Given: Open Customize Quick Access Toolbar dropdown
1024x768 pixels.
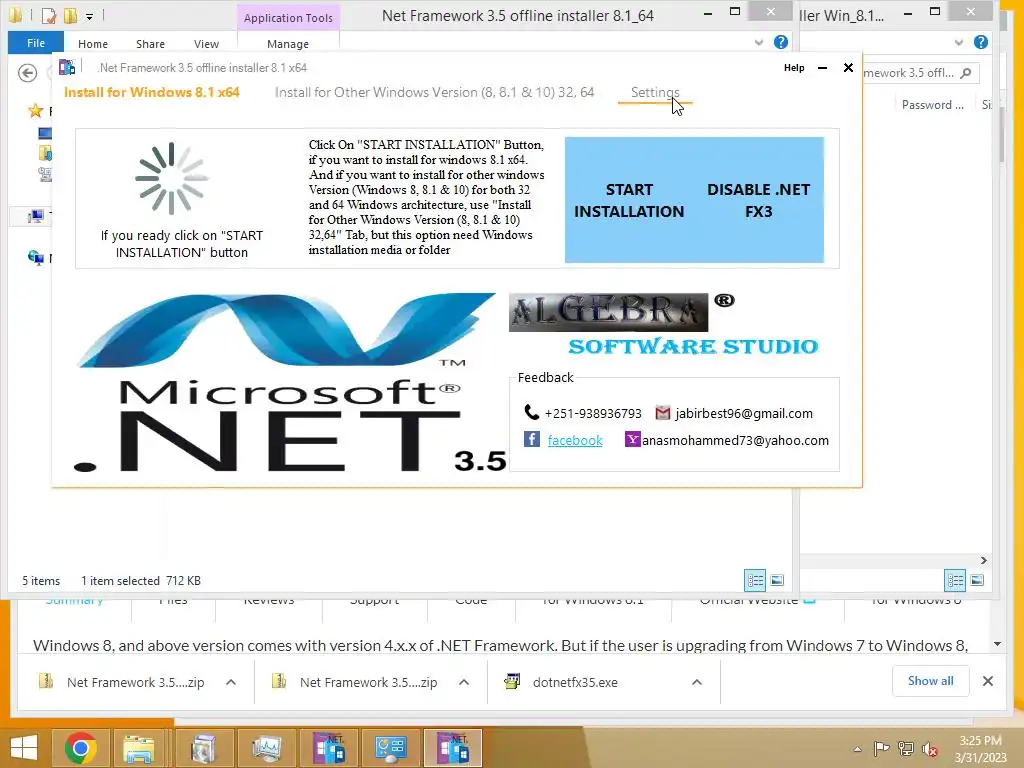Looking at the screenshot, I should click(x=89, y=15).
